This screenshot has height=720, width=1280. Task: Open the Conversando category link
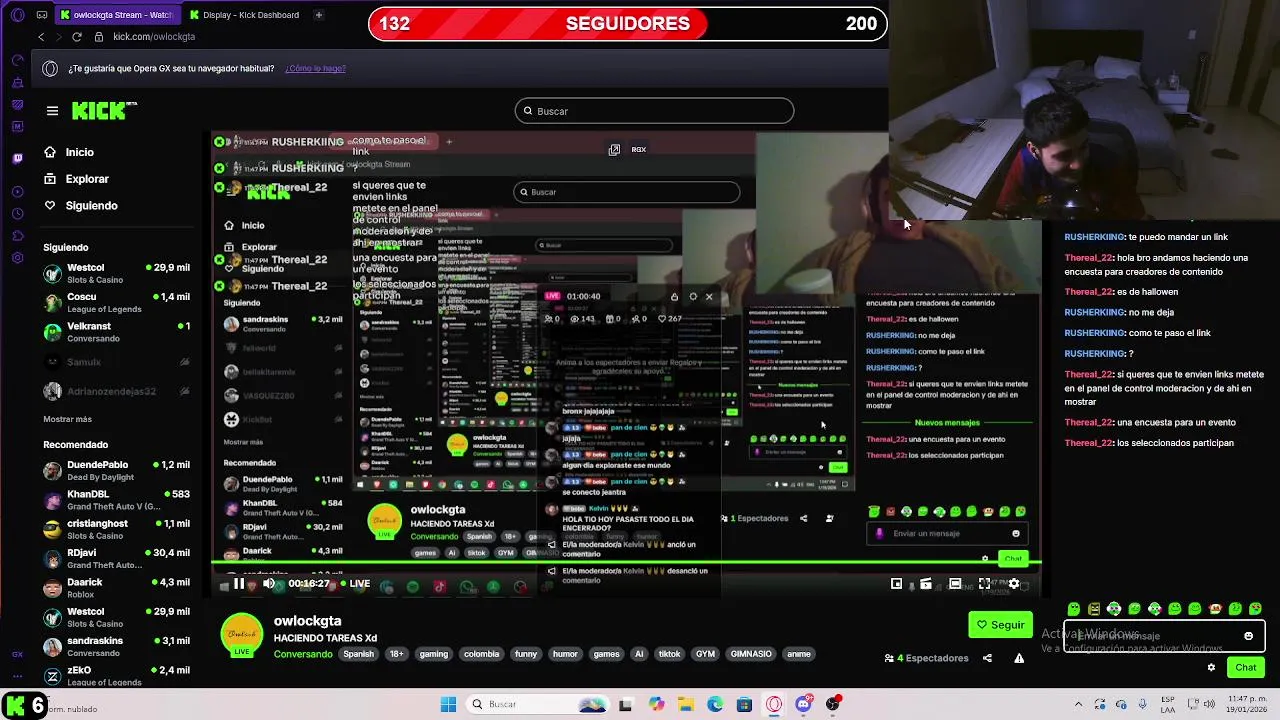303,654
